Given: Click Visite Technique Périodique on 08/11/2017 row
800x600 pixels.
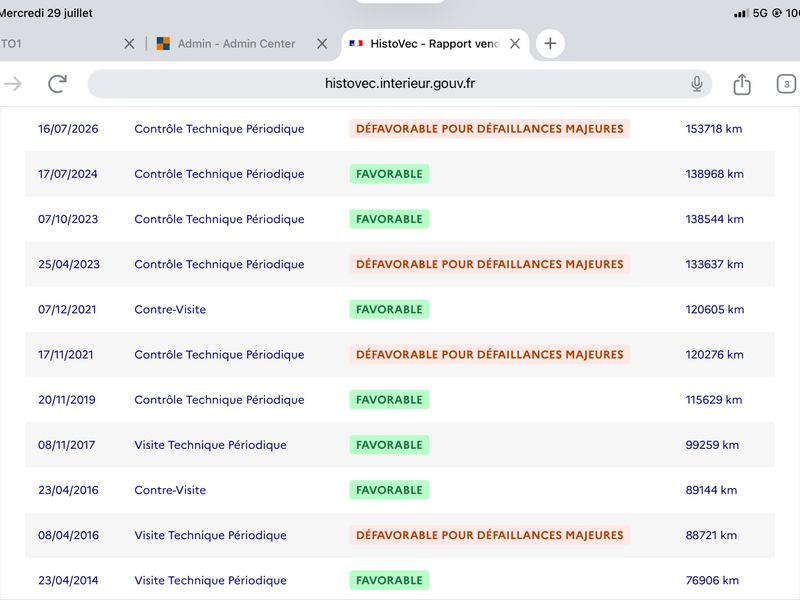Looking at the screenshot, I should click(x=210, y=445).
